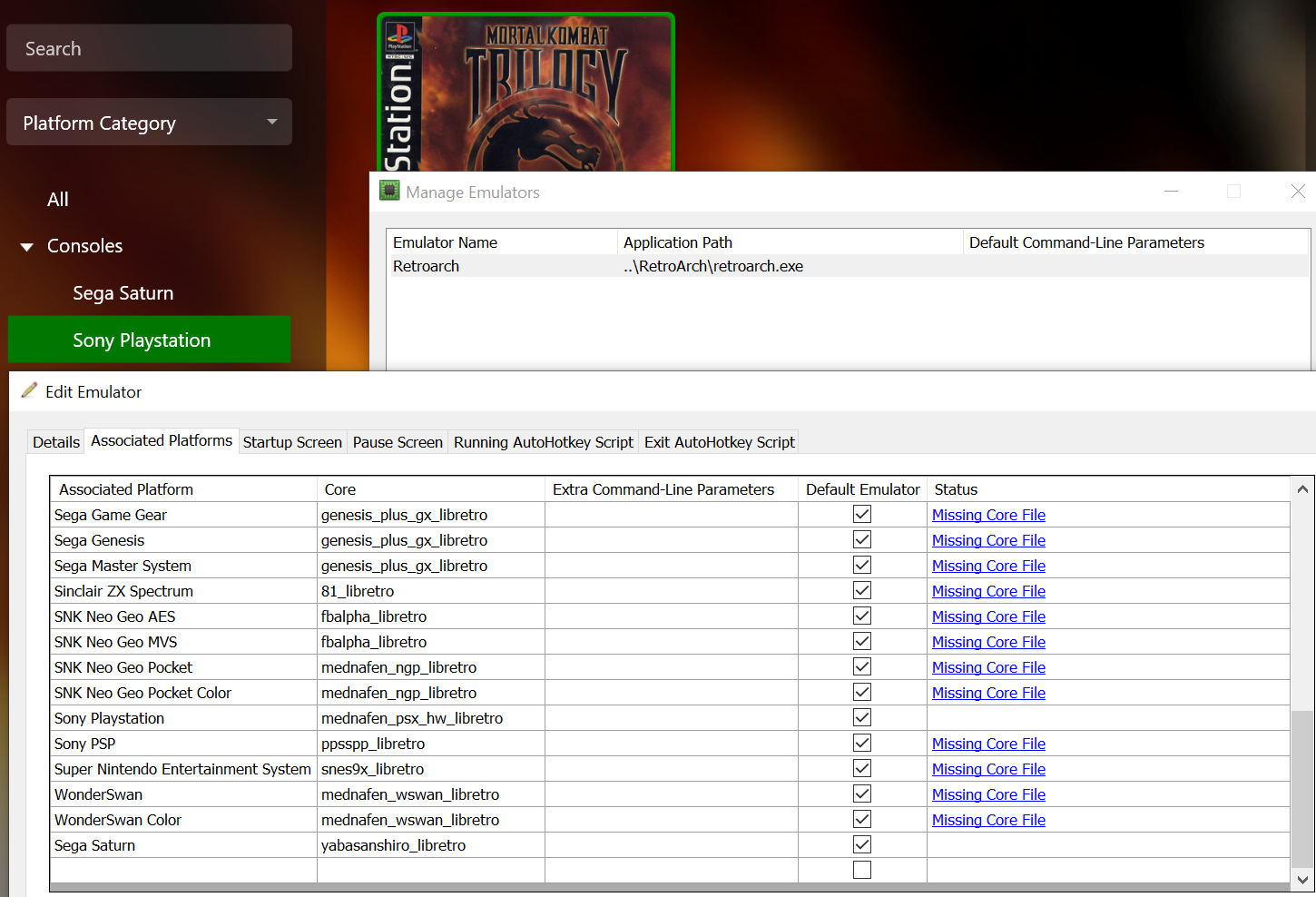The width and height of the screenshot is (1316, 897).
Task: Click the Default Command-Line Parameters column header
Action: click(x=1135, y=242)
